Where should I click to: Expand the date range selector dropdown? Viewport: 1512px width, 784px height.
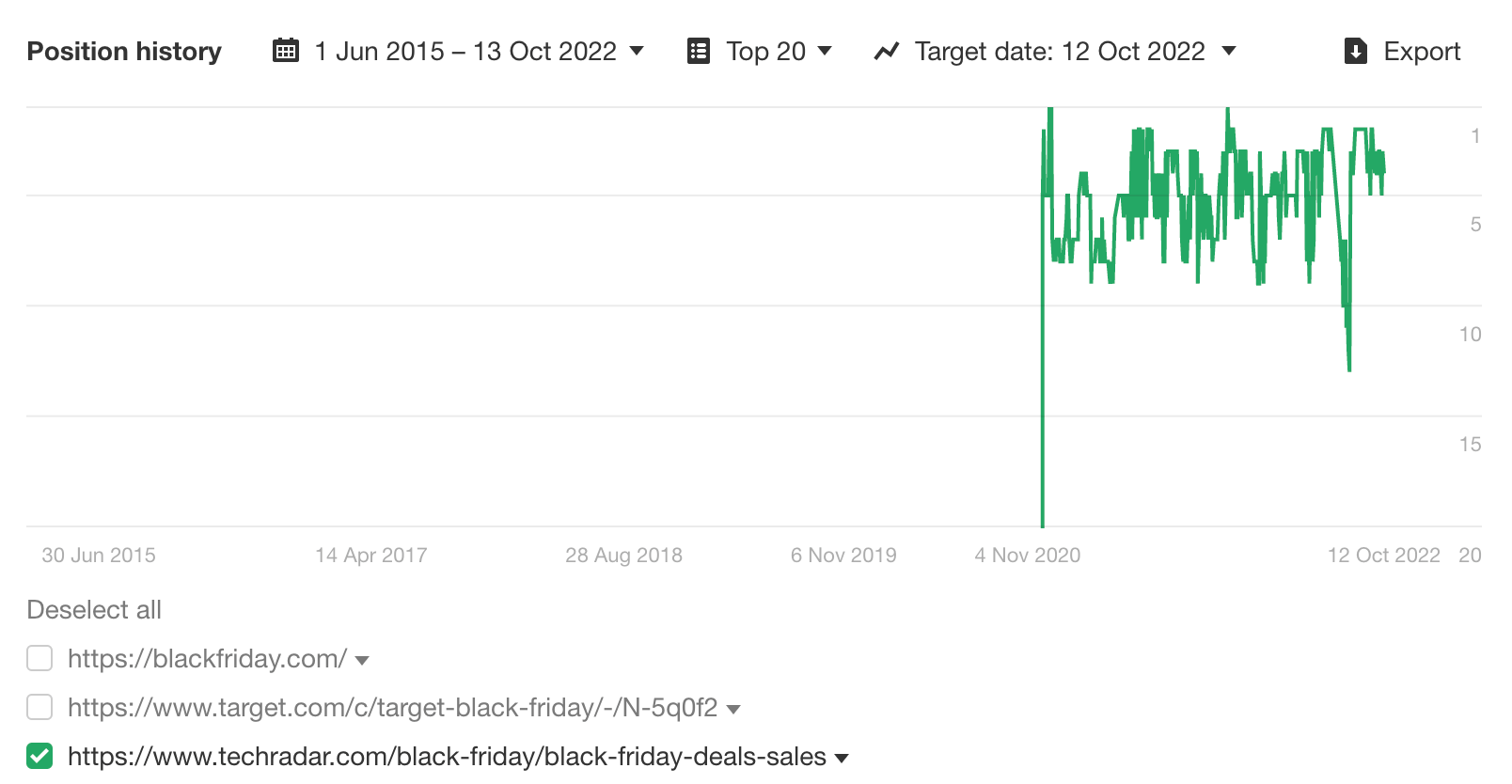click(x=638, y=52)
